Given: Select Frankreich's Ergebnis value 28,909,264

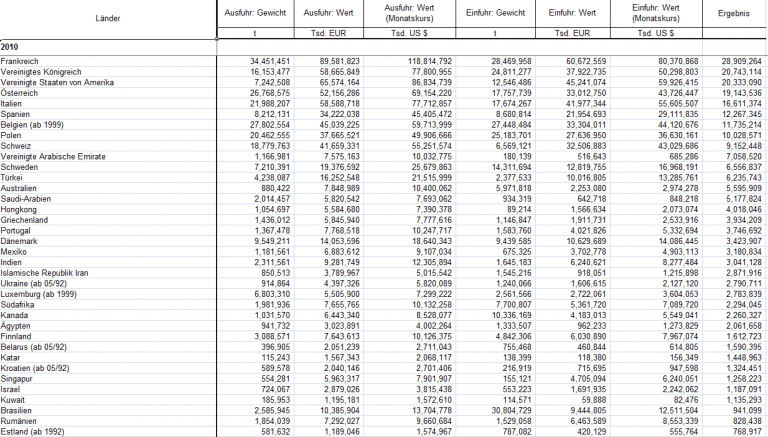Looking at the screenshot, I should 741,61.
